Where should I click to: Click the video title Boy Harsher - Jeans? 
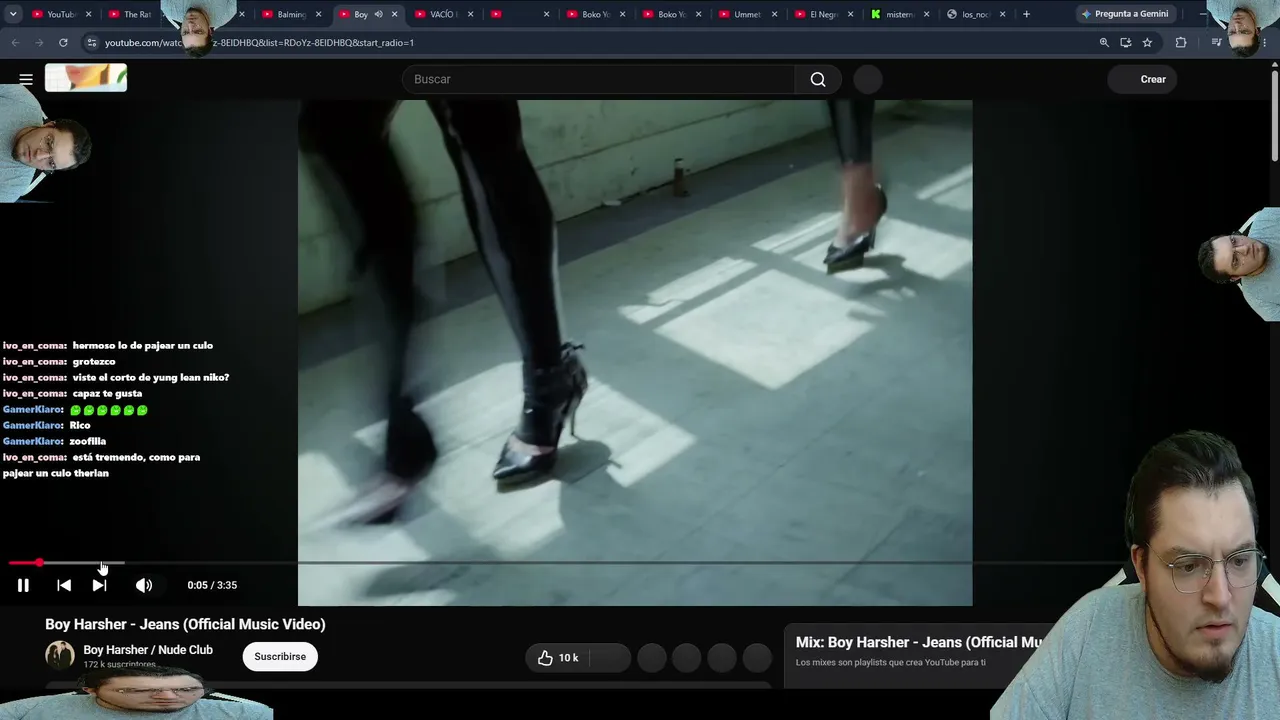(x=185, y=624)
